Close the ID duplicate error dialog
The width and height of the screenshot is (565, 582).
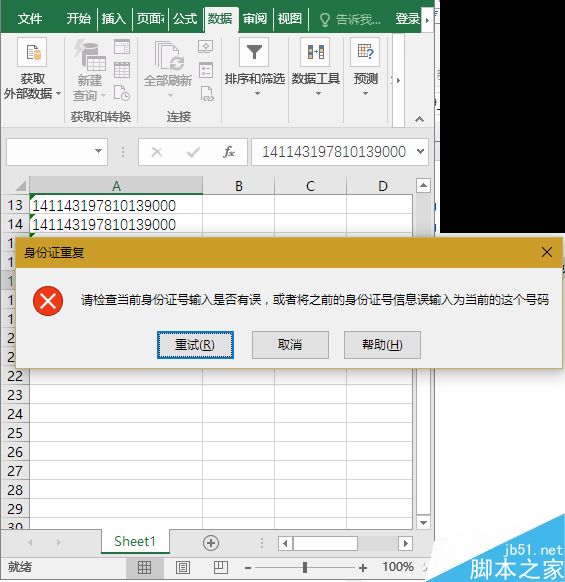pos(546,252)
